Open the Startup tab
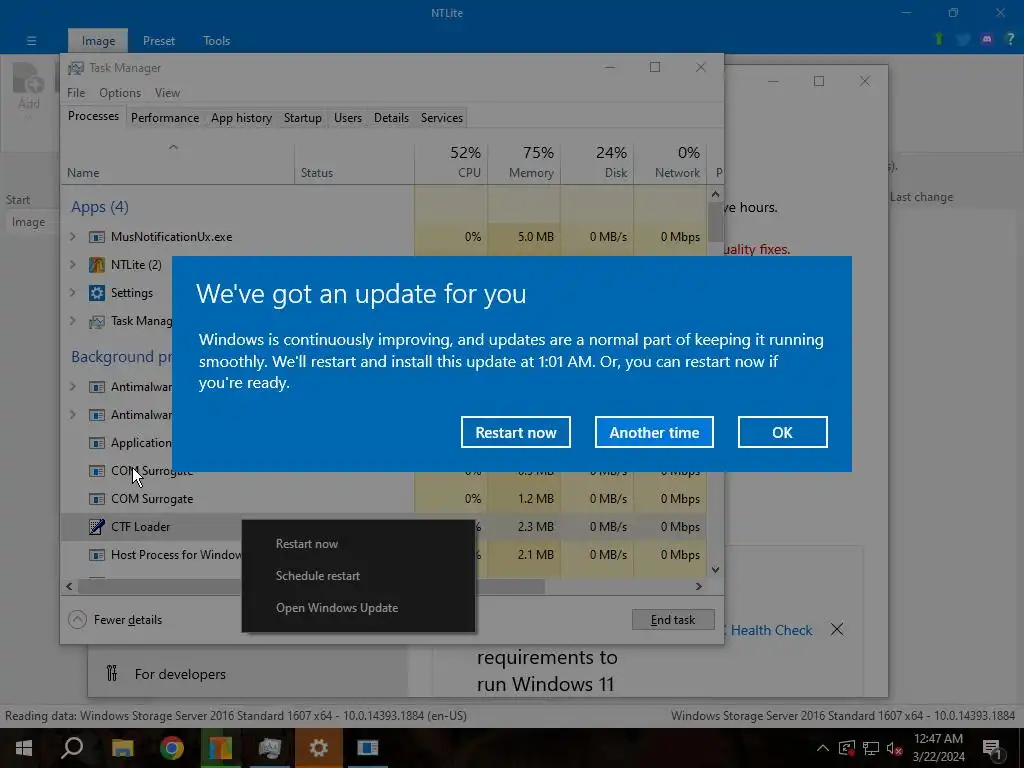This screenshot has height=768, width=1024. pyautogui.click(x=302, y=118)
